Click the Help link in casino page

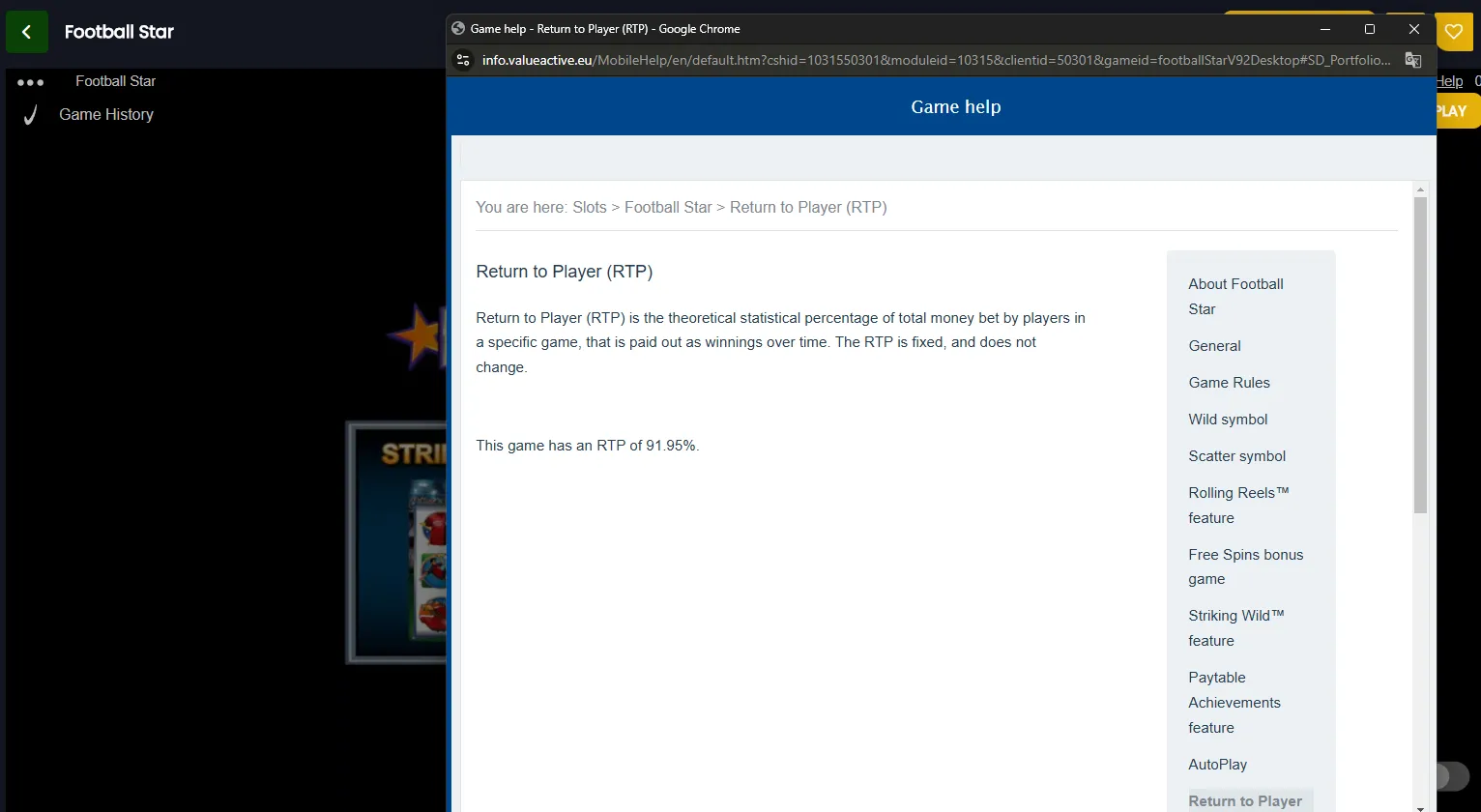pos(1449,81)
